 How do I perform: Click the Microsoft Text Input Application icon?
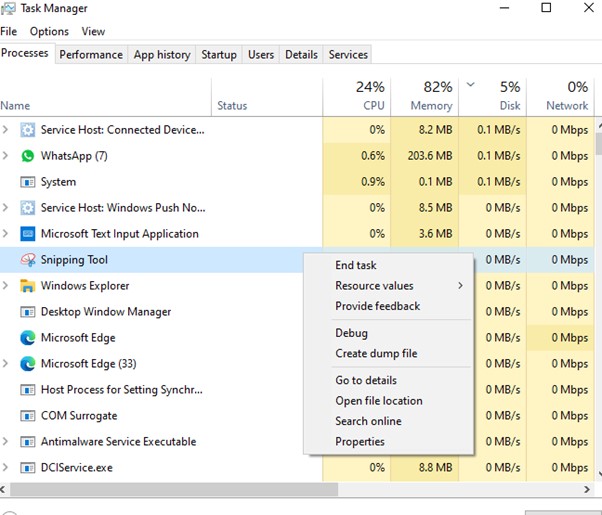(x=28, y=234)
